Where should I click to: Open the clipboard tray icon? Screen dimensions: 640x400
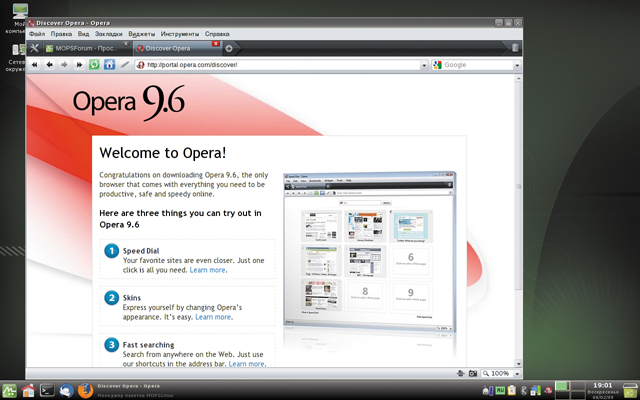[512, 391]
